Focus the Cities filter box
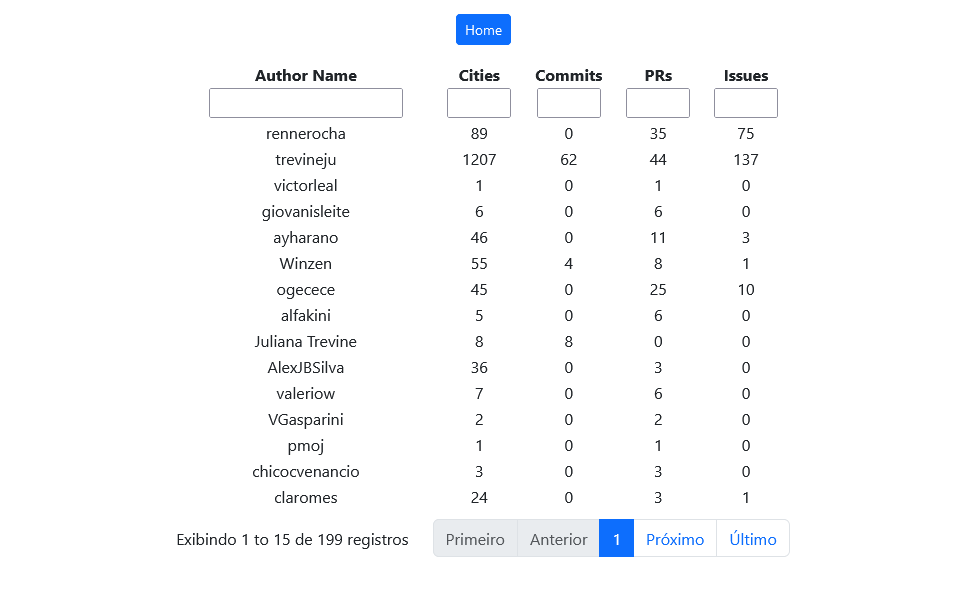The width and height of the screenshot is (971, 598). tap(478, 102)
